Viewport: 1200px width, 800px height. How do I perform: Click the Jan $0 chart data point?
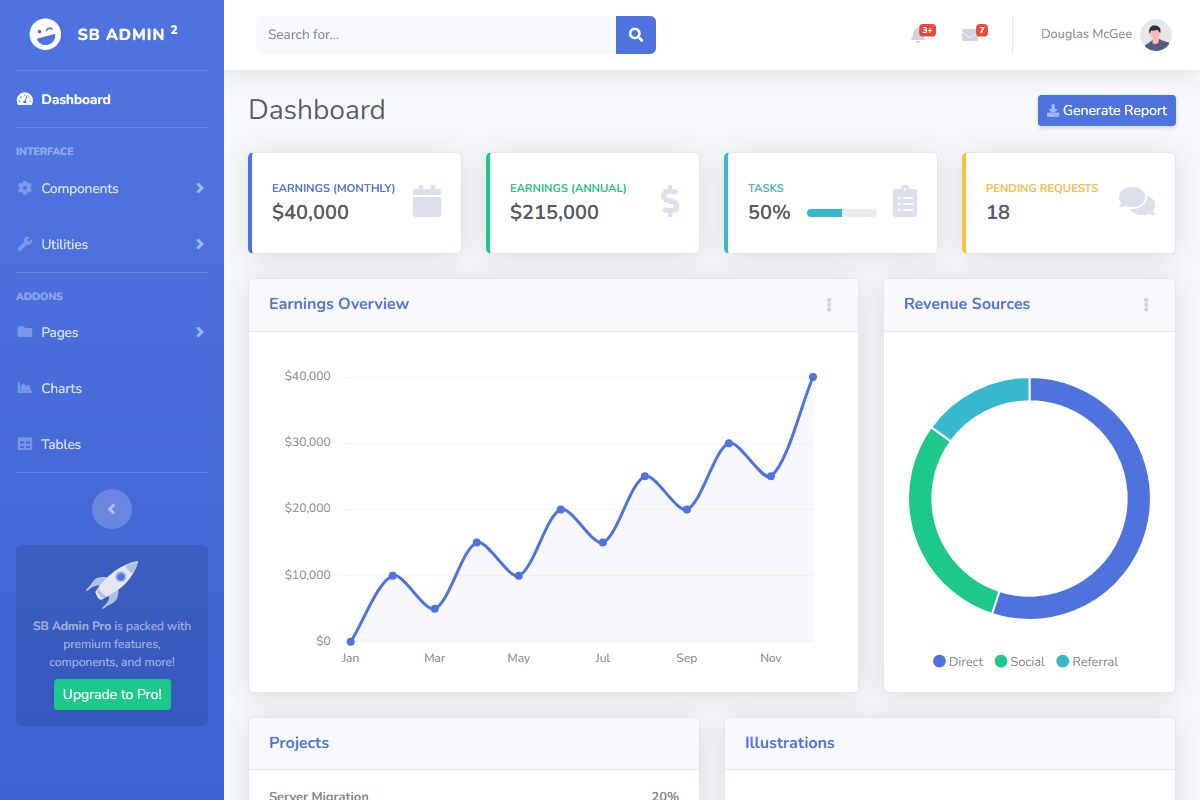coord(350,641)
